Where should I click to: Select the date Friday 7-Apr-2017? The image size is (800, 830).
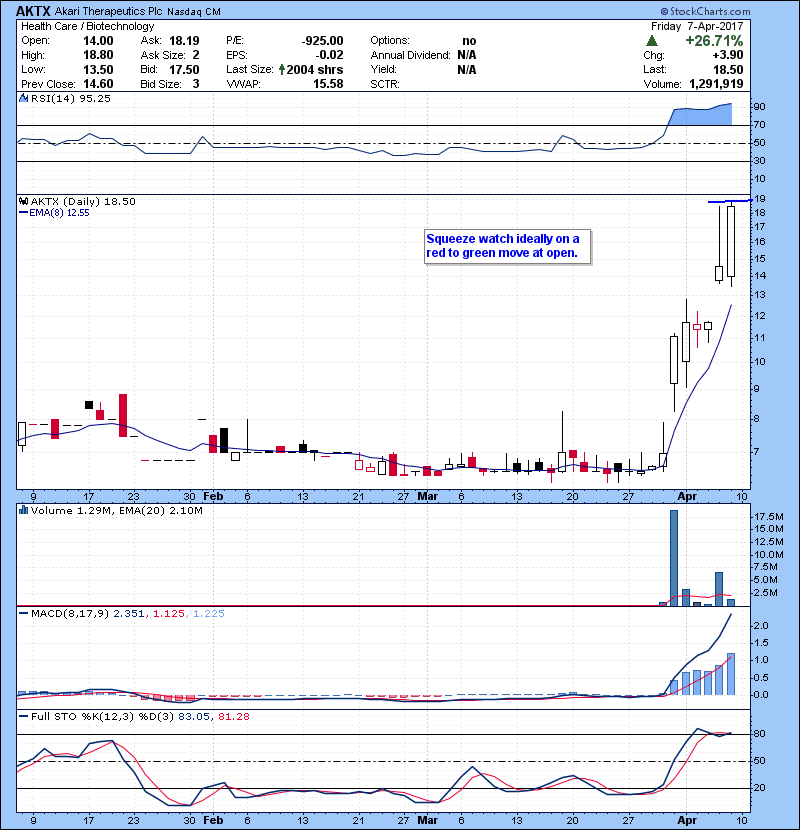coord(697,26)
